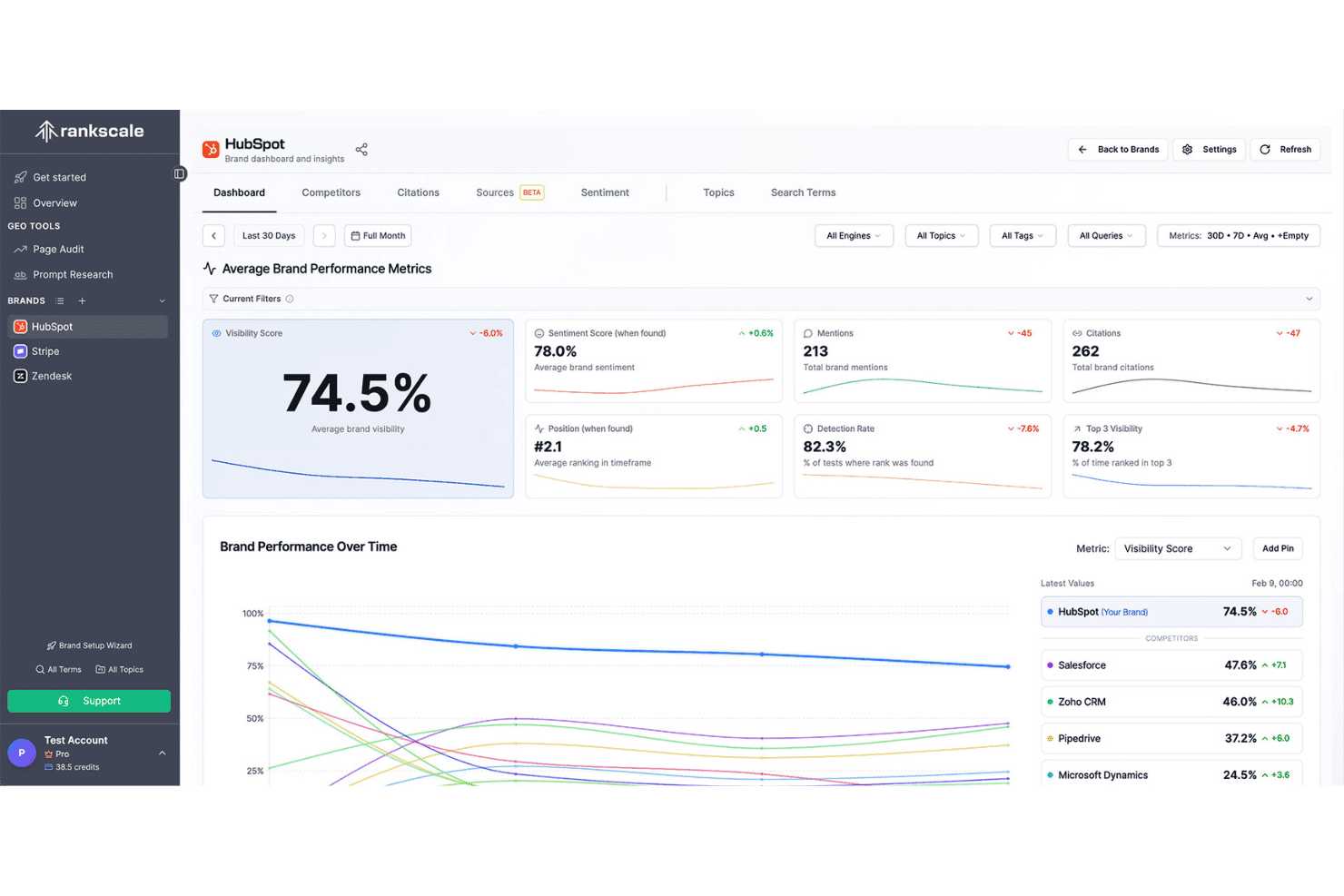Select the HubSpot brand in sidebar

pos(88,327)
